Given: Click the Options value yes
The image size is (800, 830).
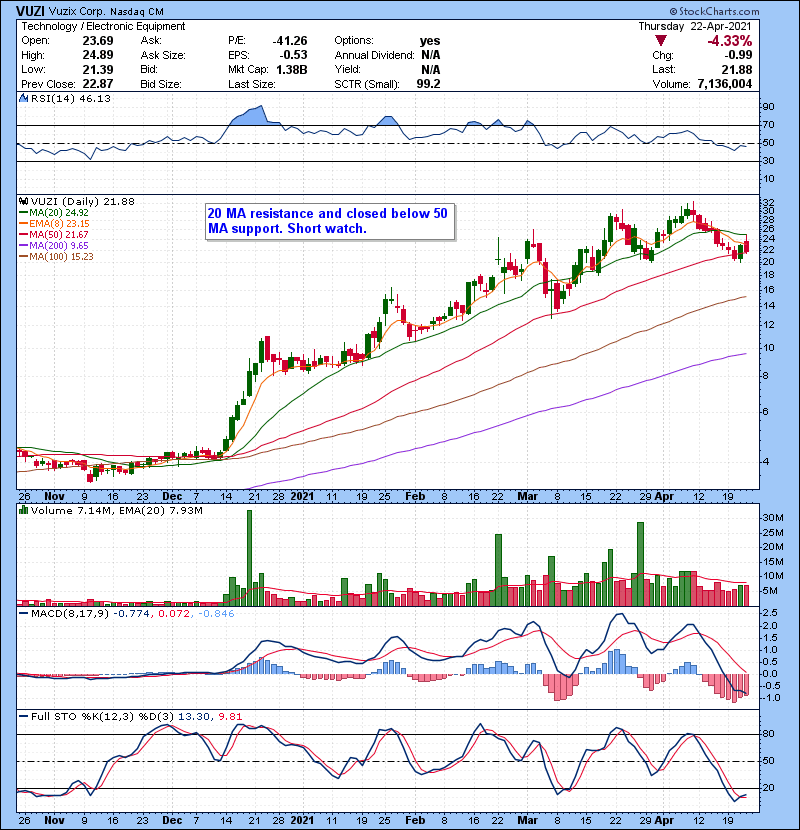Looking at the screenshot, I should [x=430, y=41].
